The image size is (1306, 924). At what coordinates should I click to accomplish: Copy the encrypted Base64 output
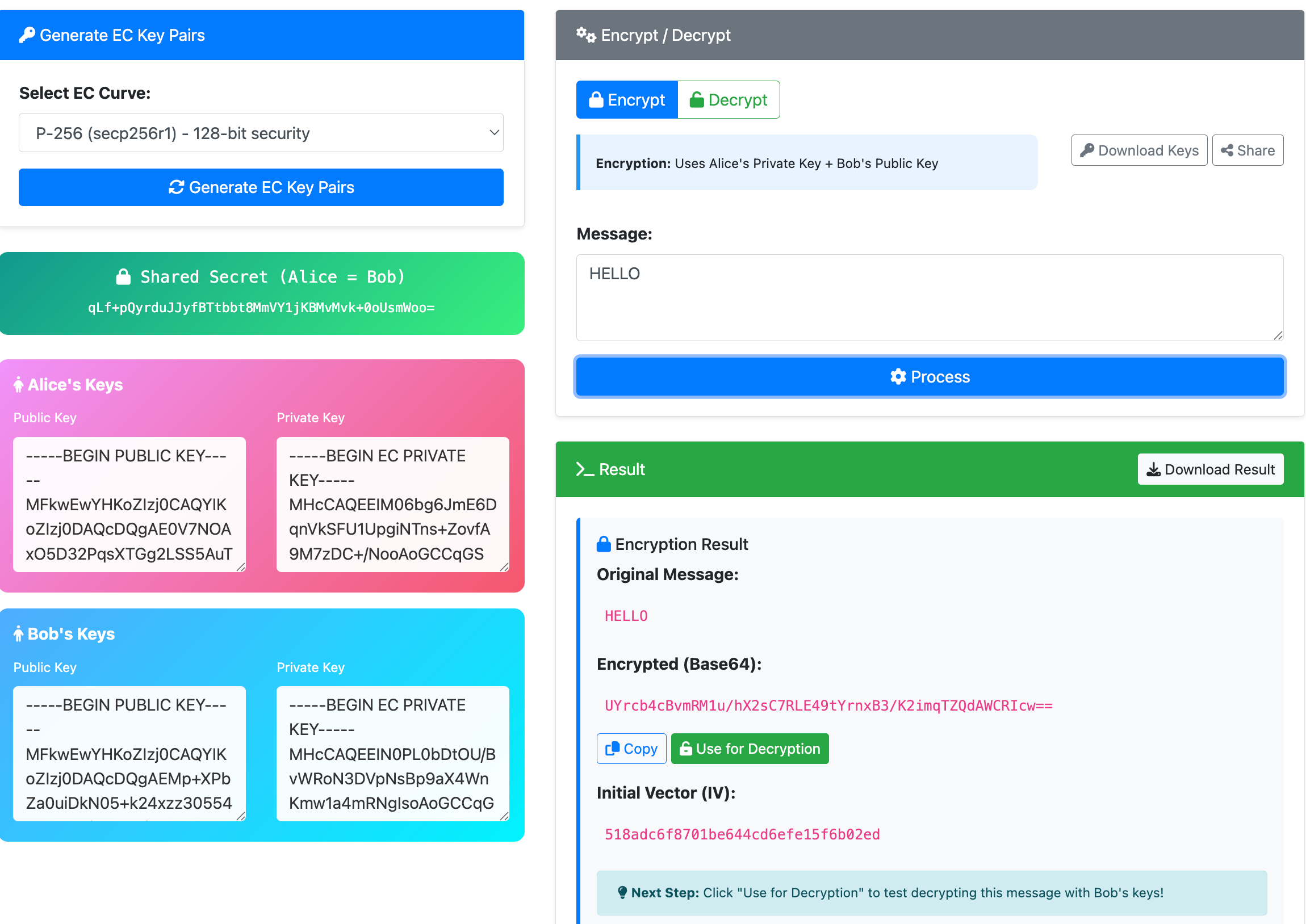coord(631,748)
